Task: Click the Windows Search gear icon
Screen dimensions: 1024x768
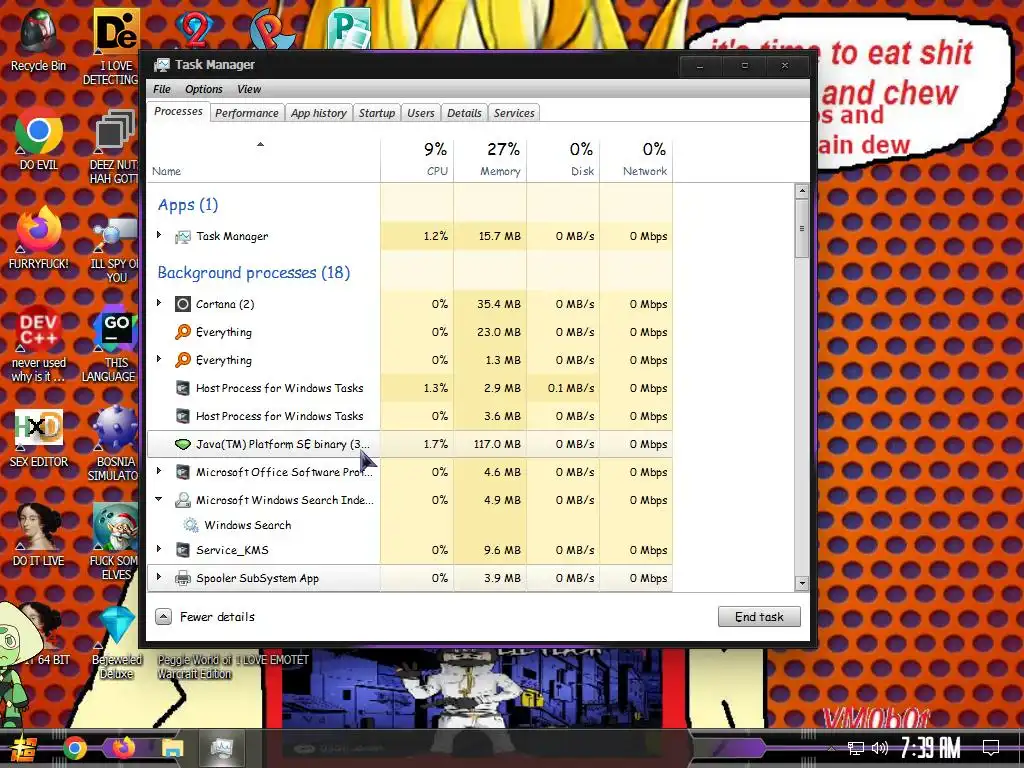Action: click(x=191, y=525)
